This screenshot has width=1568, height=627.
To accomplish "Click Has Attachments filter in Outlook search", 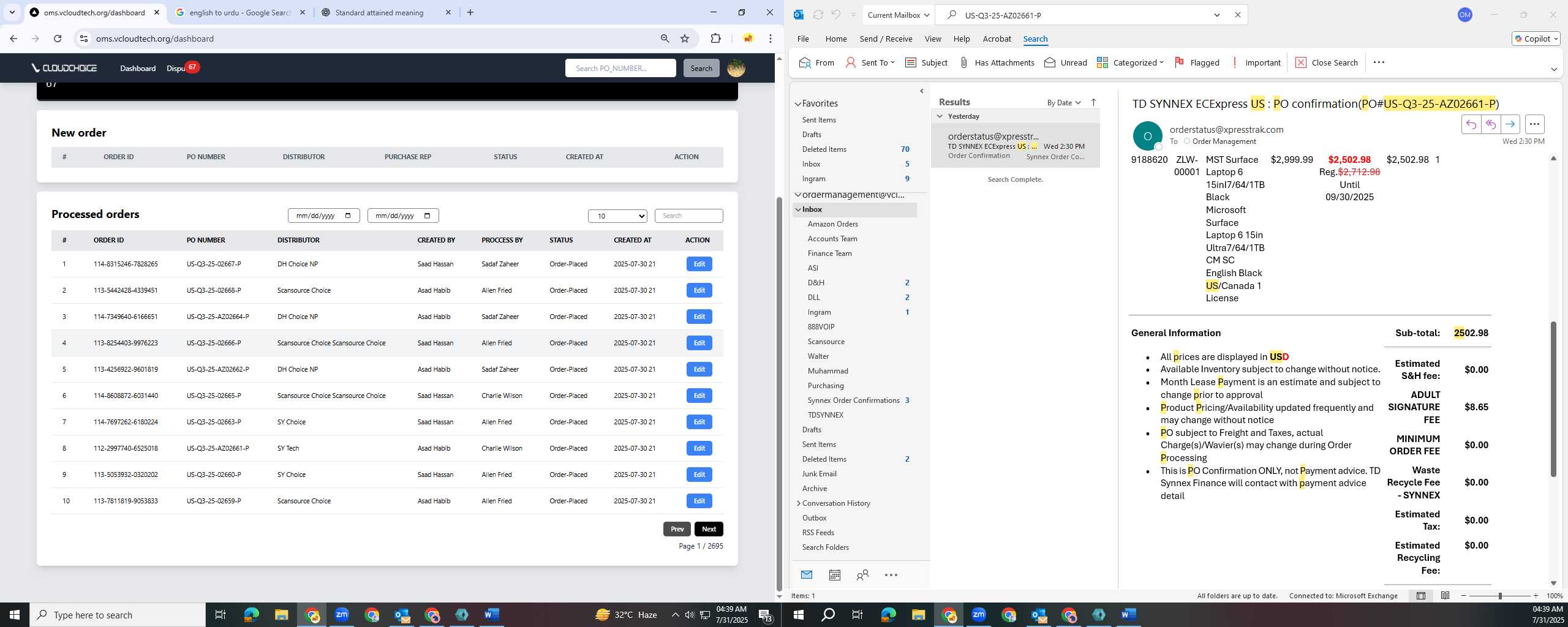I will point(996,62).
